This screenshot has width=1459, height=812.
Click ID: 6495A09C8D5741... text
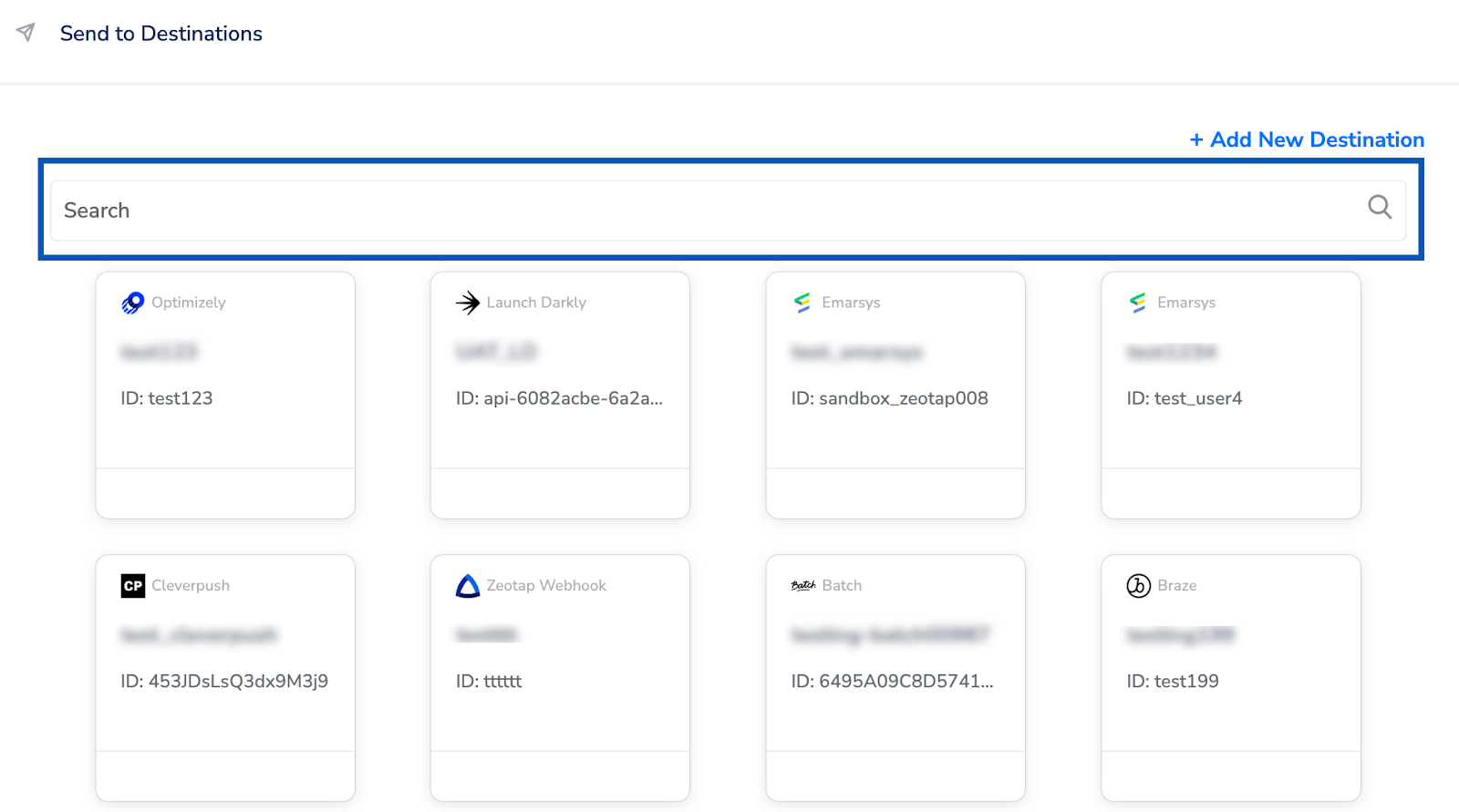tap(893, 682)
